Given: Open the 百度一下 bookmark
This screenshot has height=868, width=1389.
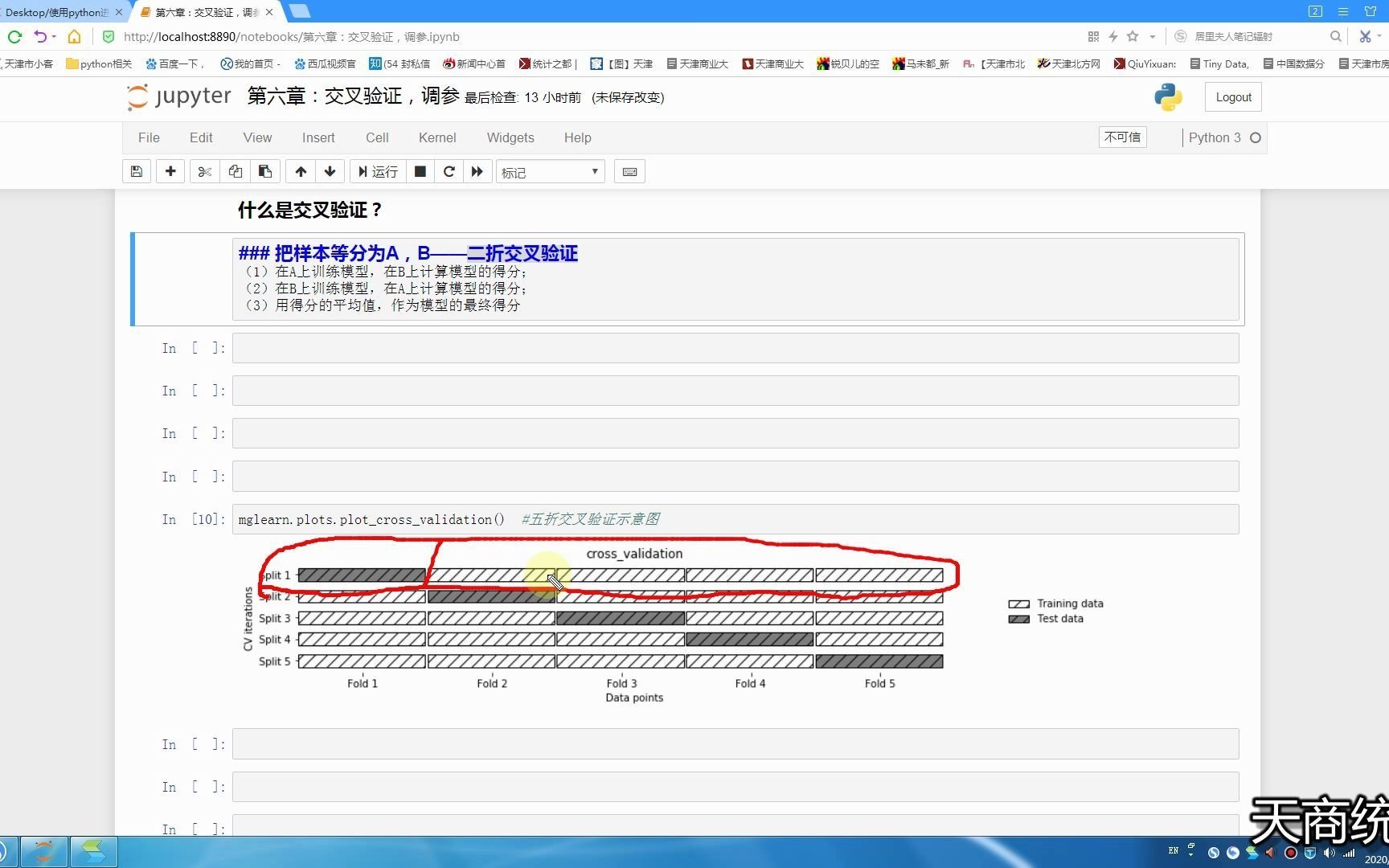Looking at the screenshot, I should coord(174,63).
